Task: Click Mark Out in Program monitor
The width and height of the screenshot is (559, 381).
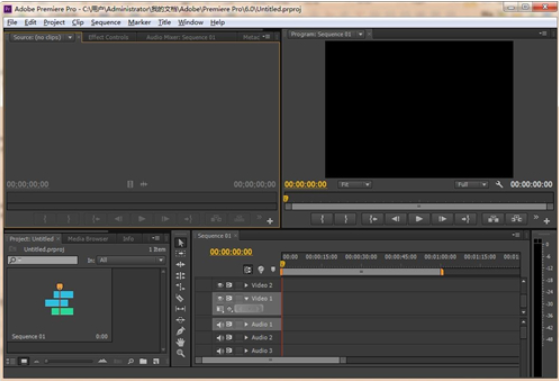Action: (345, 219)
